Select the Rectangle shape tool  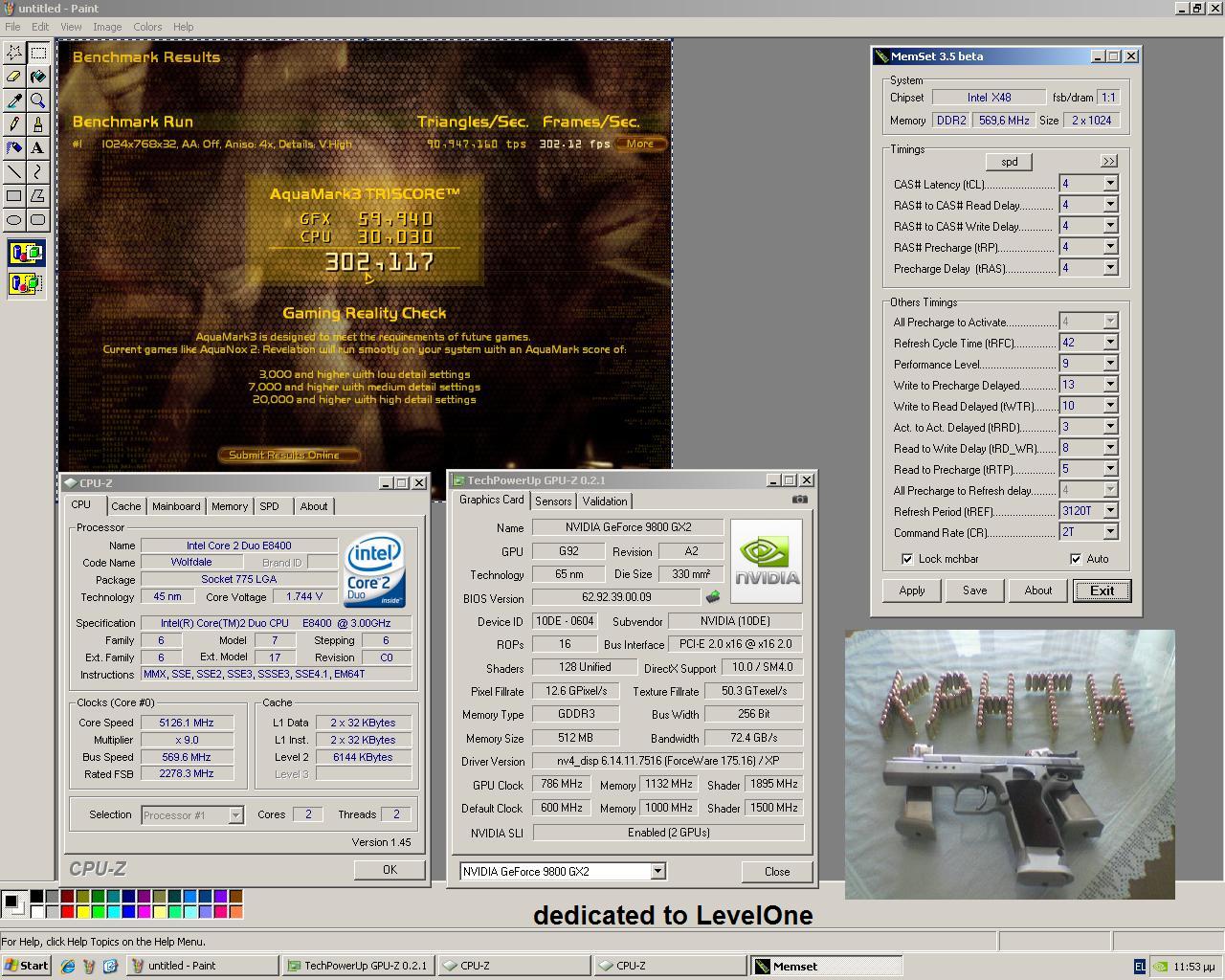tap(14, 195)
